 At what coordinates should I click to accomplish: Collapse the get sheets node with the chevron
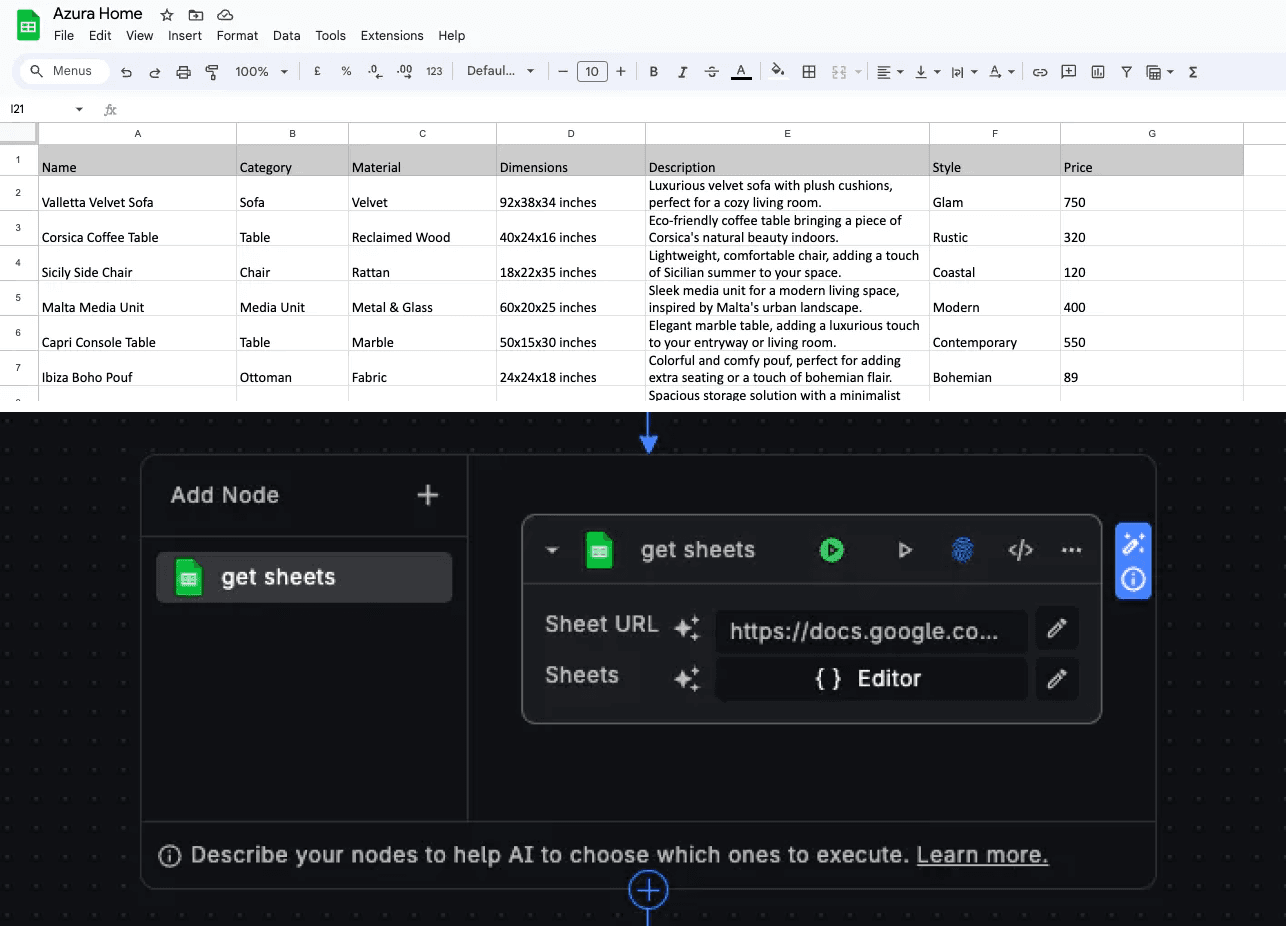click(x=551, y=549)
